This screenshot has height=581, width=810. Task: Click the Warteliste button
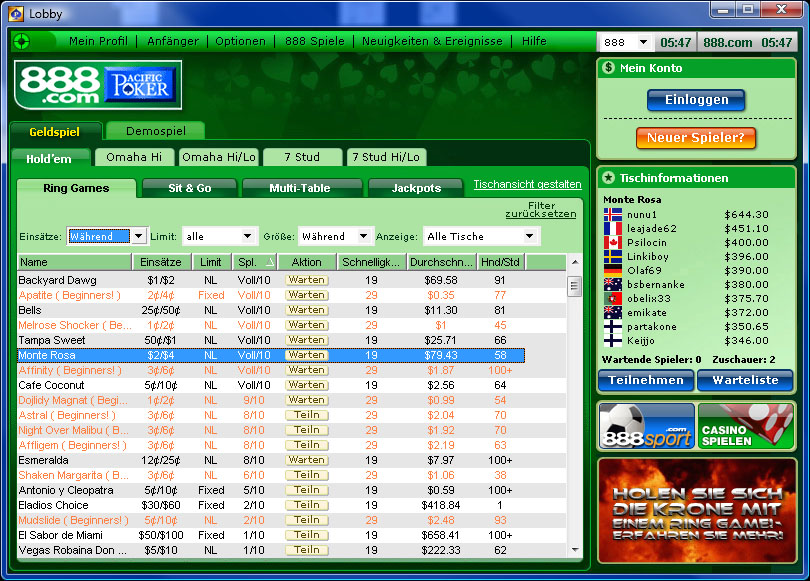click(745, 380)
